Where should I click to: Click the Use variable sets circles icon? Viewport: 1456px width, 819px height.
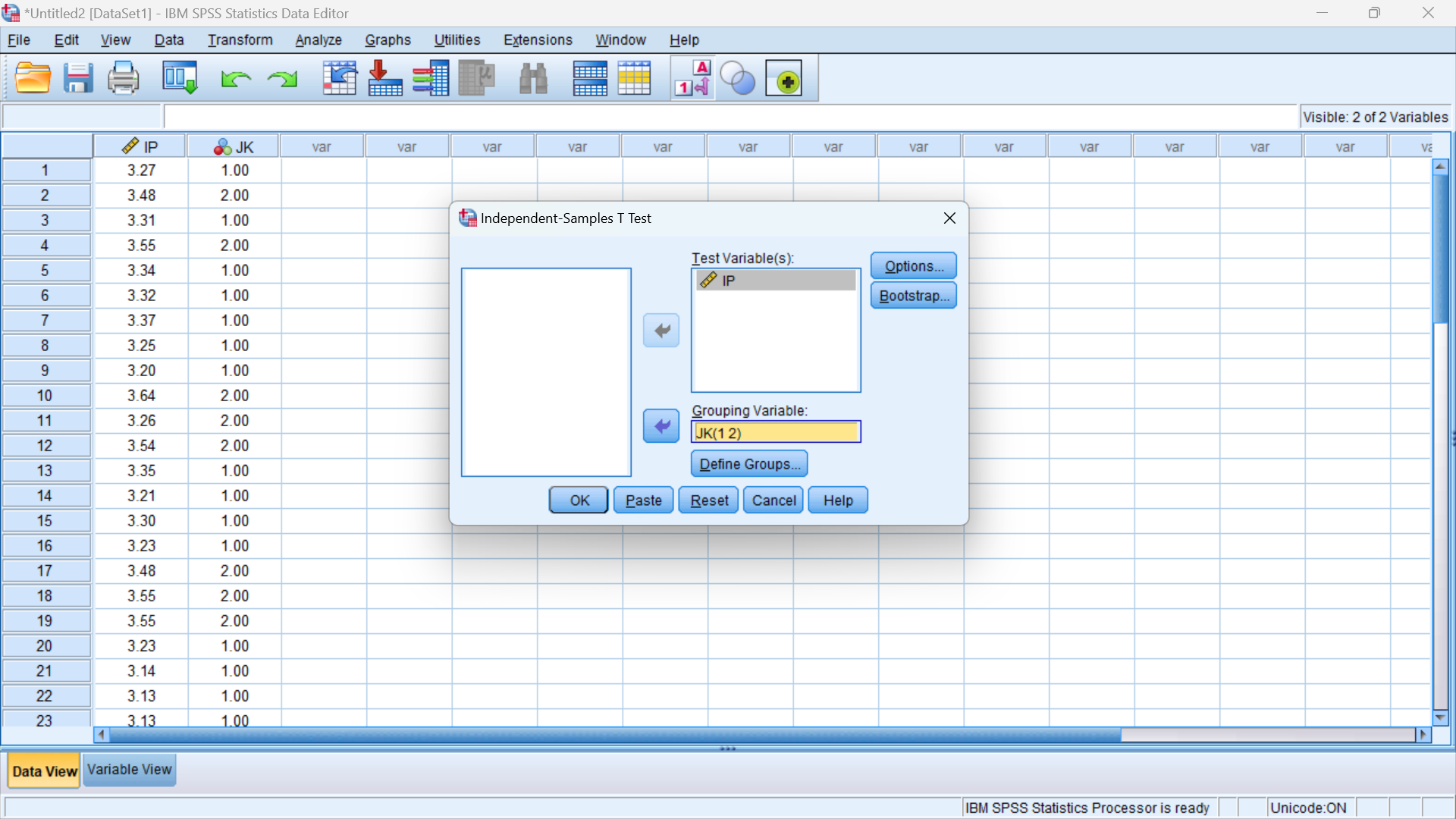click(x=737, y=78)
